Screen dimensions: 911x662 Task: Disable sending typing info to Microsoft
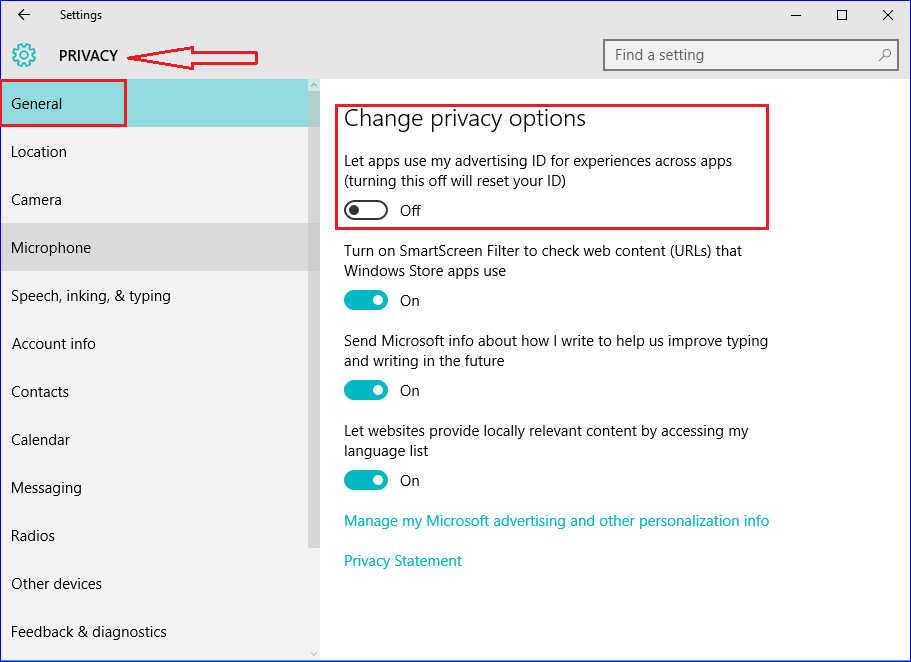pos(366,391)
